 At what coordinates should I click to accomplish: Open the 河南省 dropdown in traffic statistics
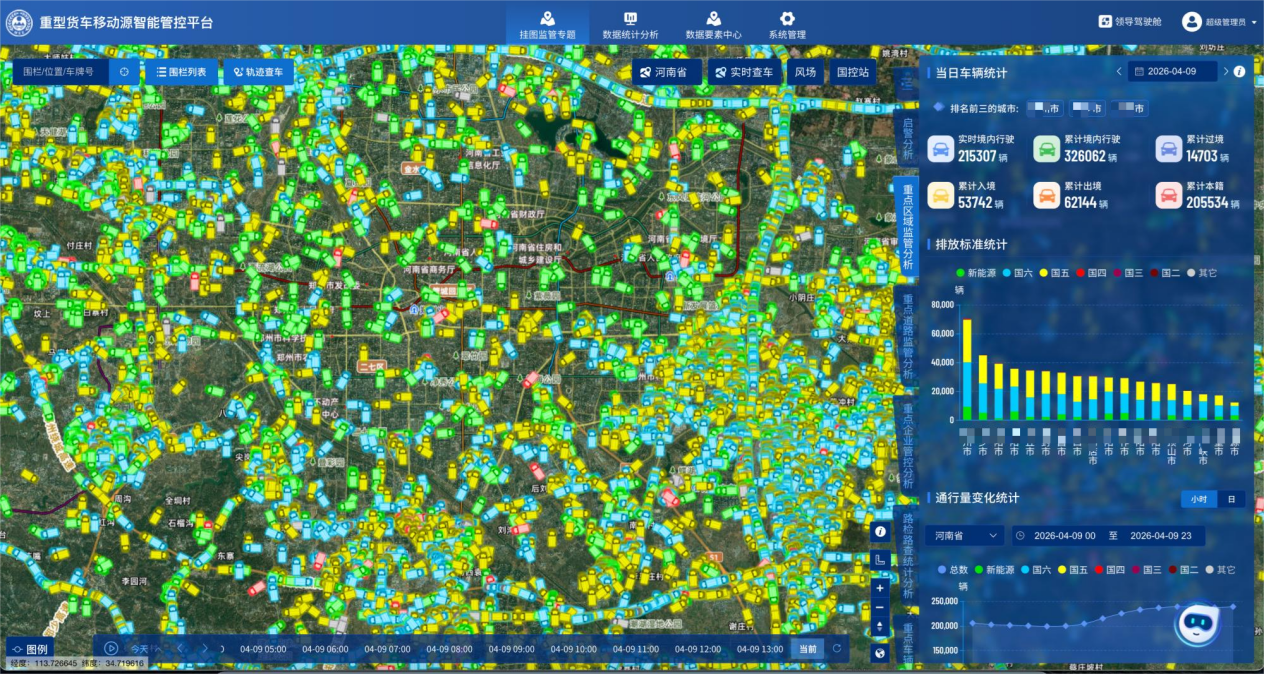[965, 536]
